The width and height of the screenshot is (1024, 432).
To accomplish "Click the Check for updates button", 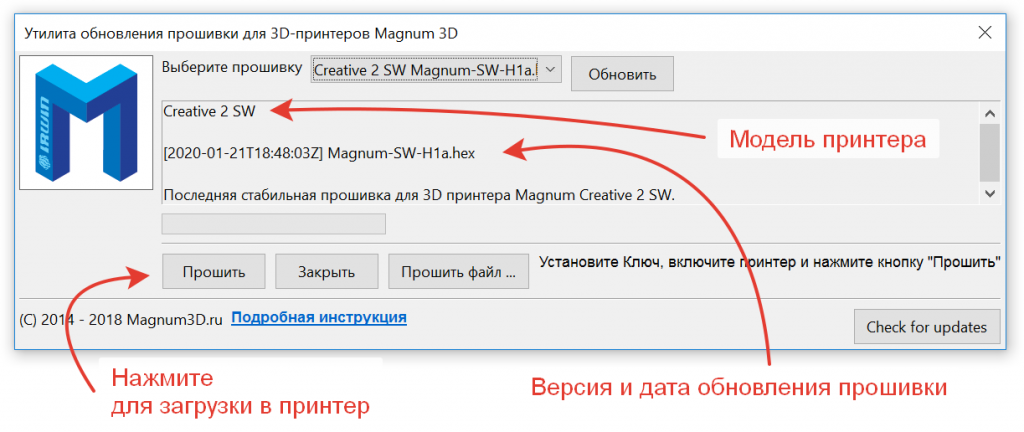I will [x=926, y=327].
